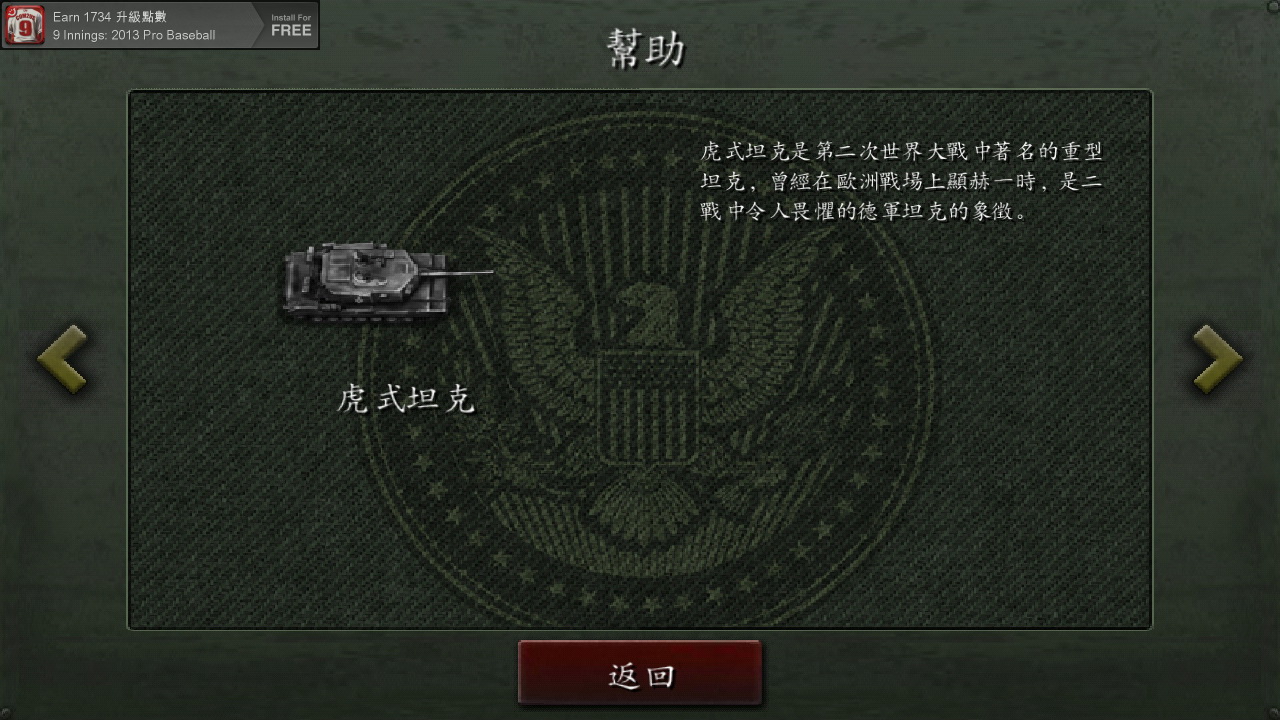Click the 虎式坦克 unit name label
The height and width of the screenshot is (720, 1280).
click(x=406, y=400)
